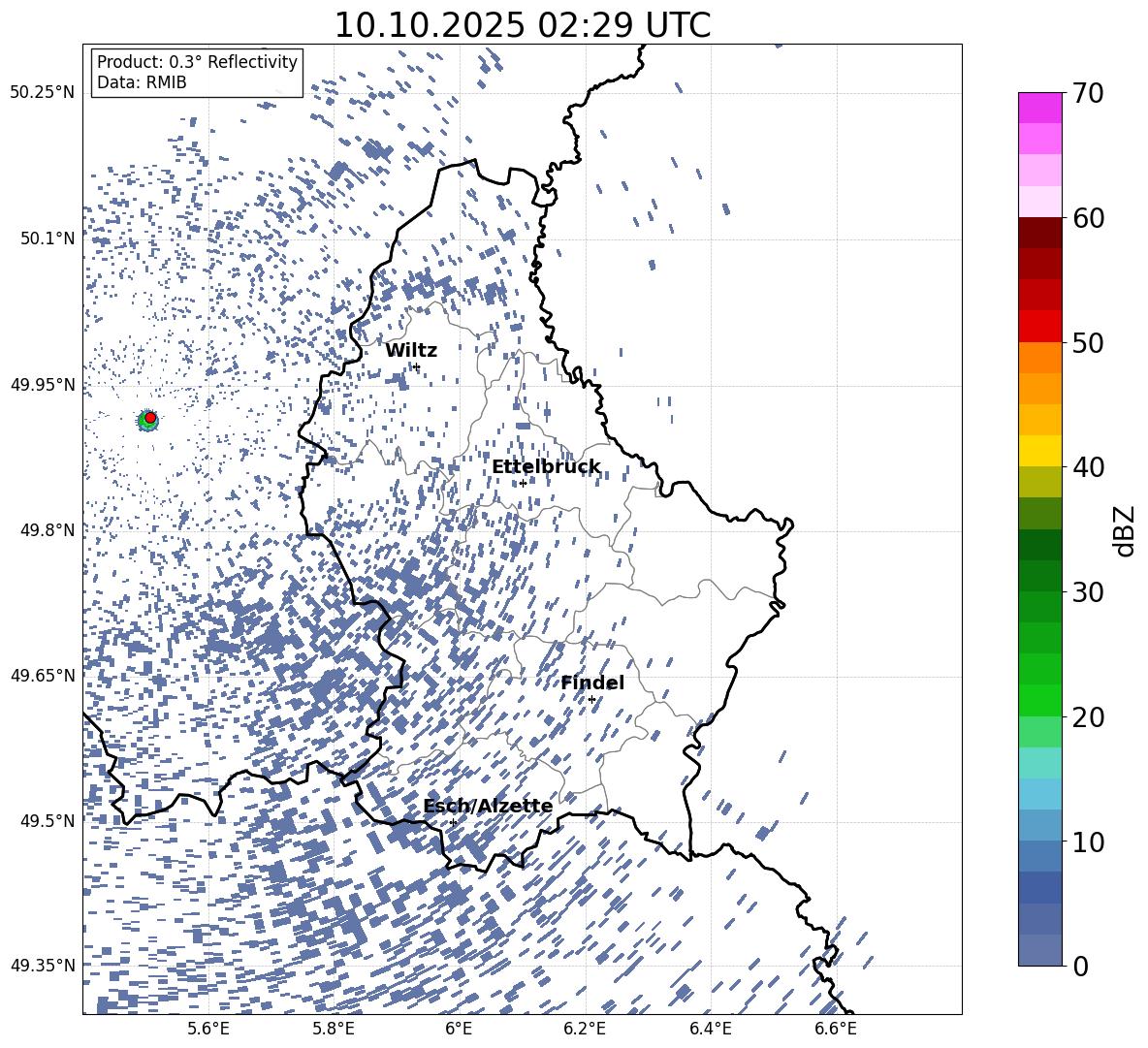Image resolution: width=1148 pixels, height=1048 pixels.
Task: Click the dBZ colorbar axis label
Action: [1126, 530]
